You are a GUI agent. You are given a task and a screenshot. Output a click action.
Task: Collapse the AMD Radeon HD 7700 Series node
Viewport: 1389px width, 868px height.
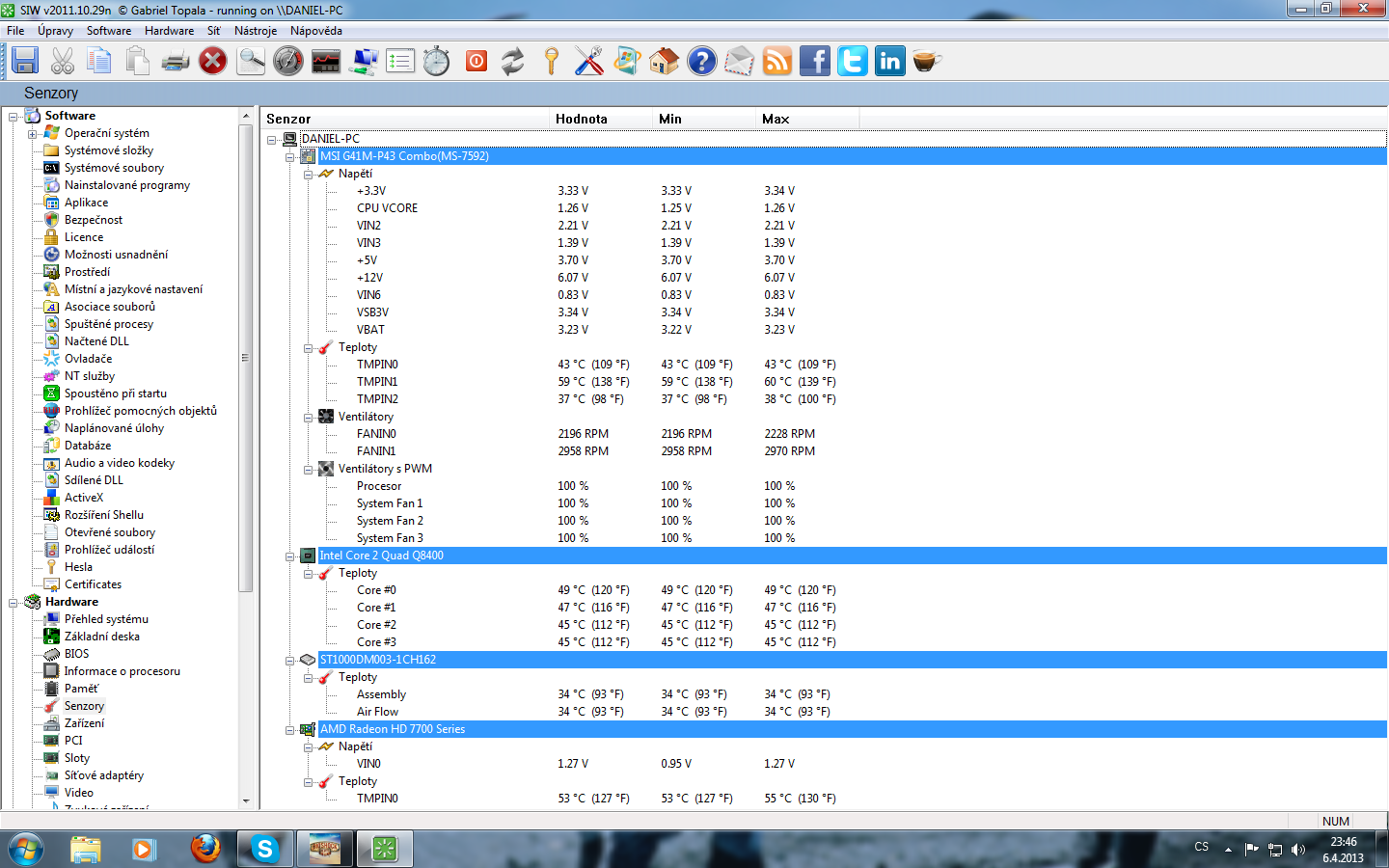pyautogui.click(x=289, y=730)
